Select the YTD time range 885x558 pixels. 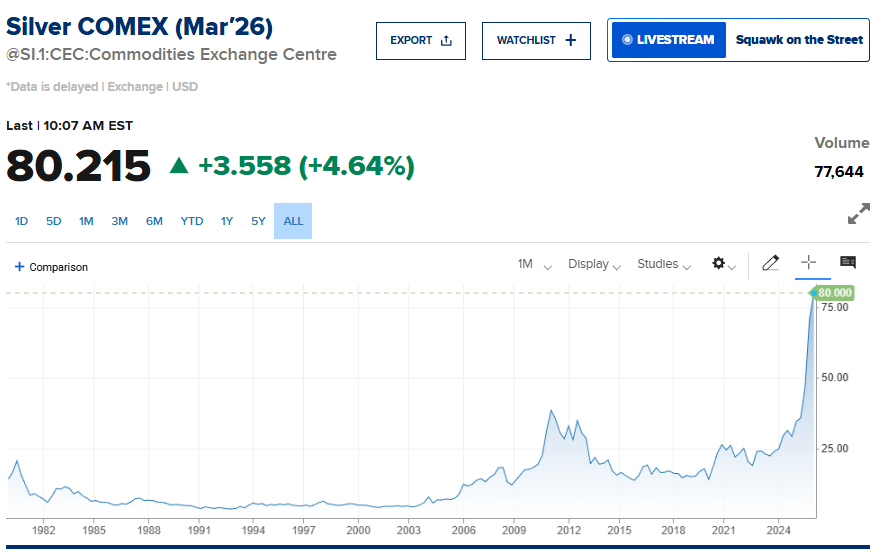(x=192, y=221)
